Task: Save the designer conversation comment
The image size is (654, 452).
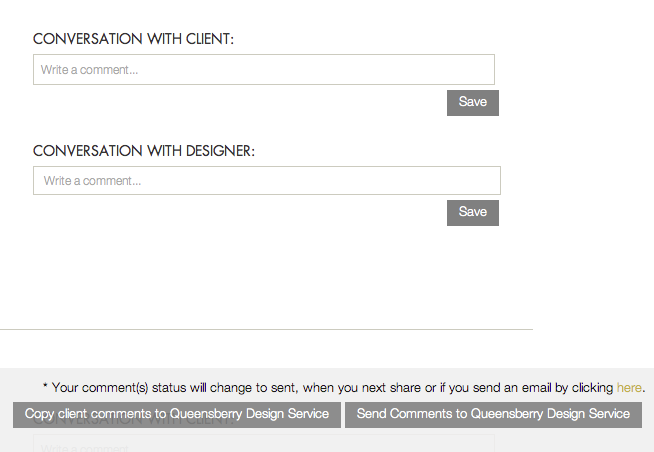Action: tap(473, 213)
